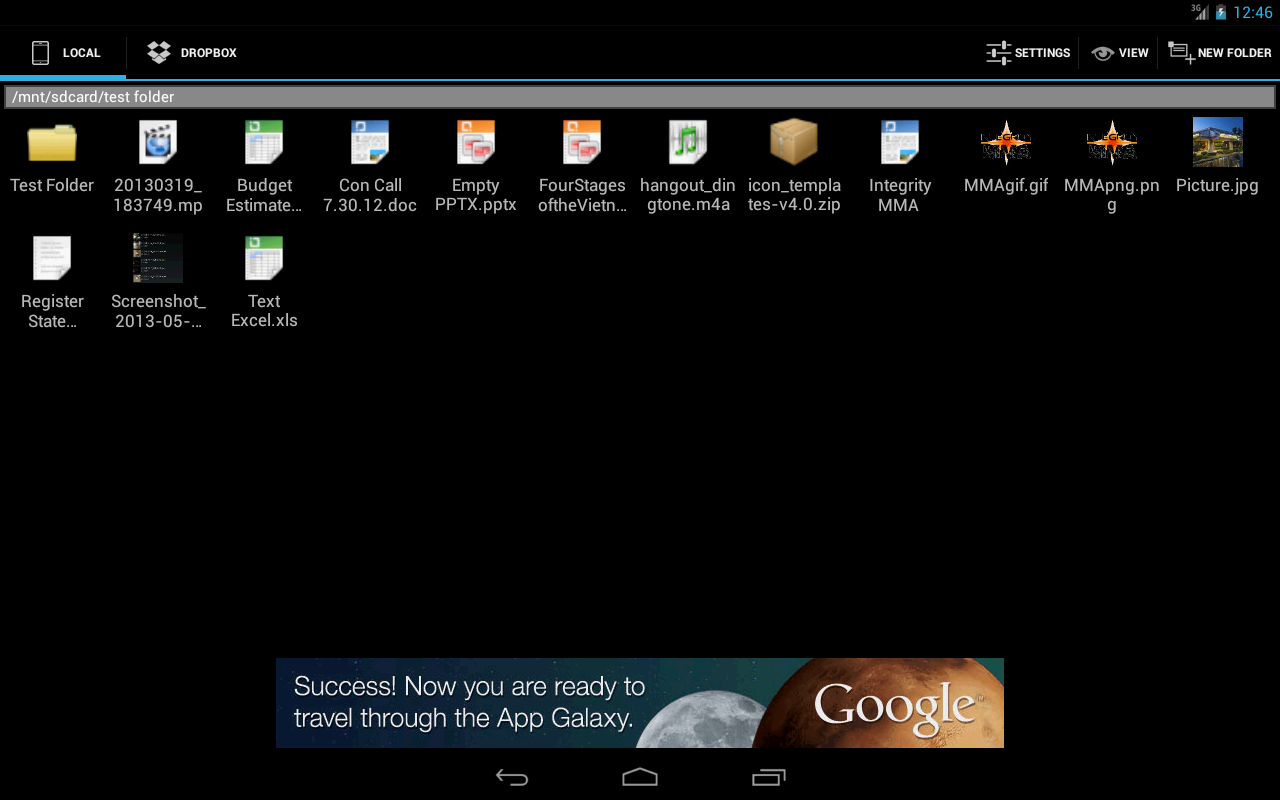Open the View options
Screen dimensions: 1280x800
(x=1120, y=53)
